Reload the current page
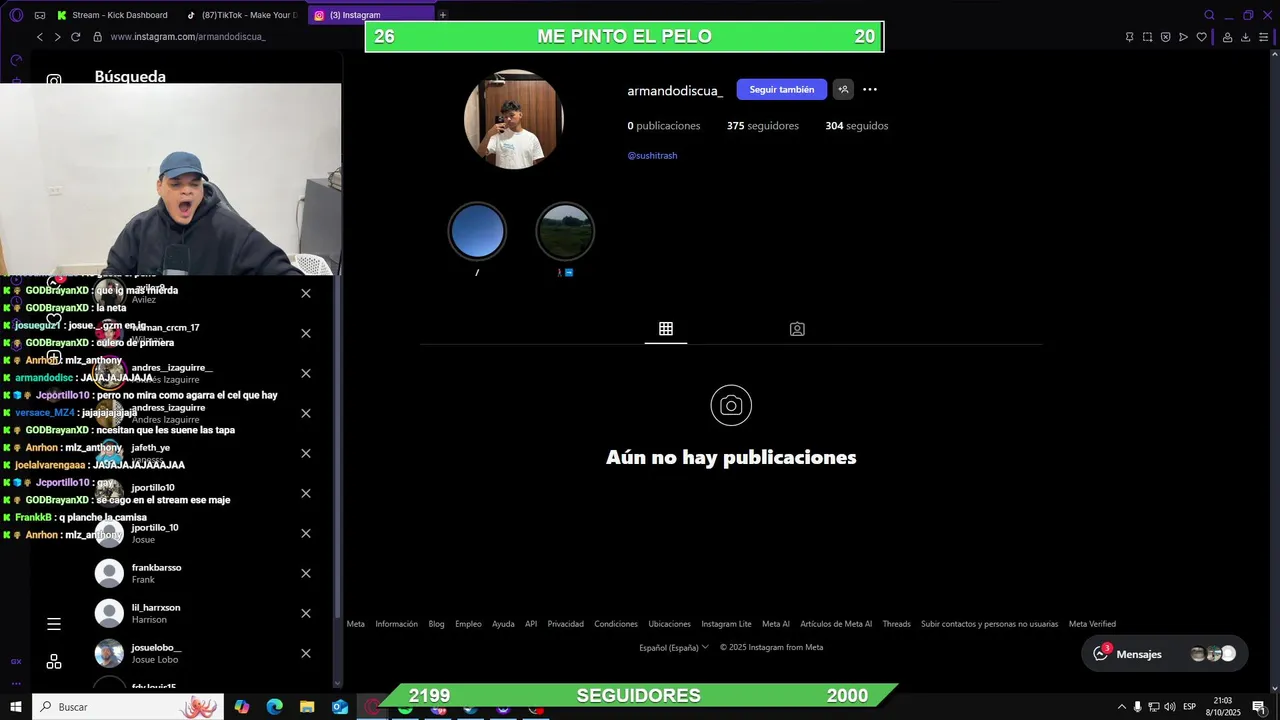This screenshot has height=720, width=1280. pos(75,37)
